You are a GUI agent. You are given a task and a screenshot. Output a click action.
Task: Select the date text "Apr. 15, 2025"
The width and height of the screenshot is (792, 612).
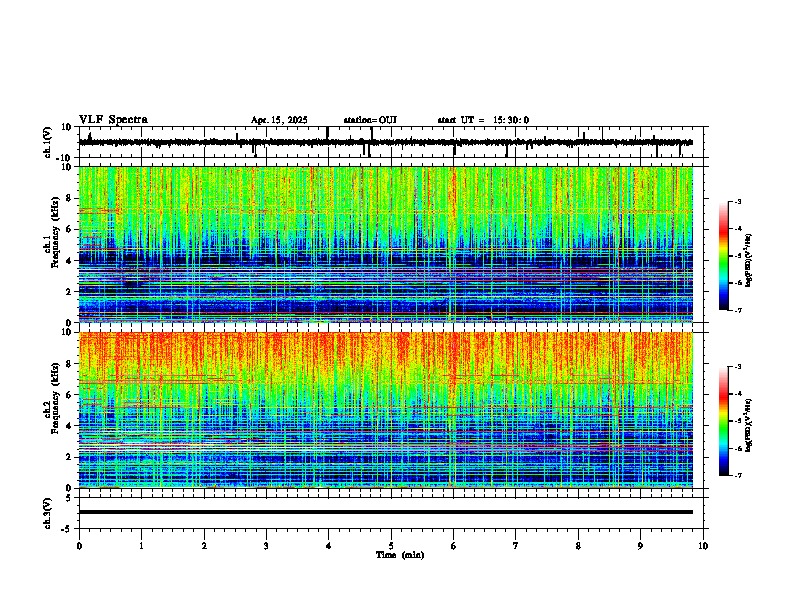[x=279, y=120]
